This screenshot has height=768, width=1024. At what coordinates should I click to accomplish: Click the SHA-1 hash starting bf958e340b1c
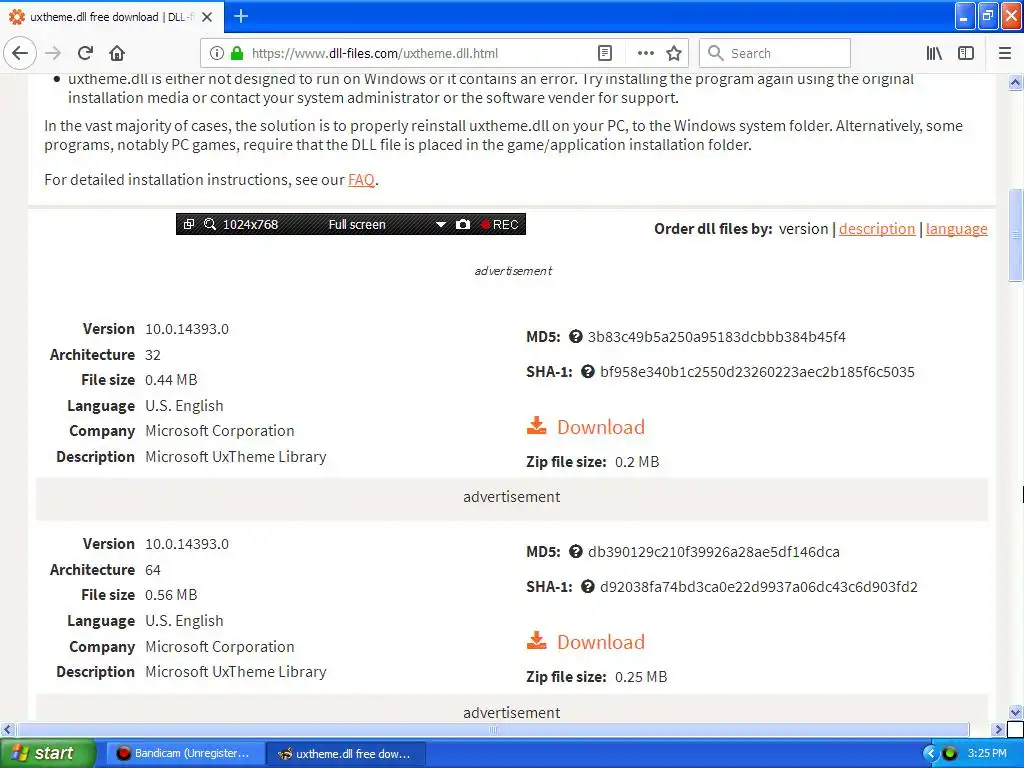point(757,372)
